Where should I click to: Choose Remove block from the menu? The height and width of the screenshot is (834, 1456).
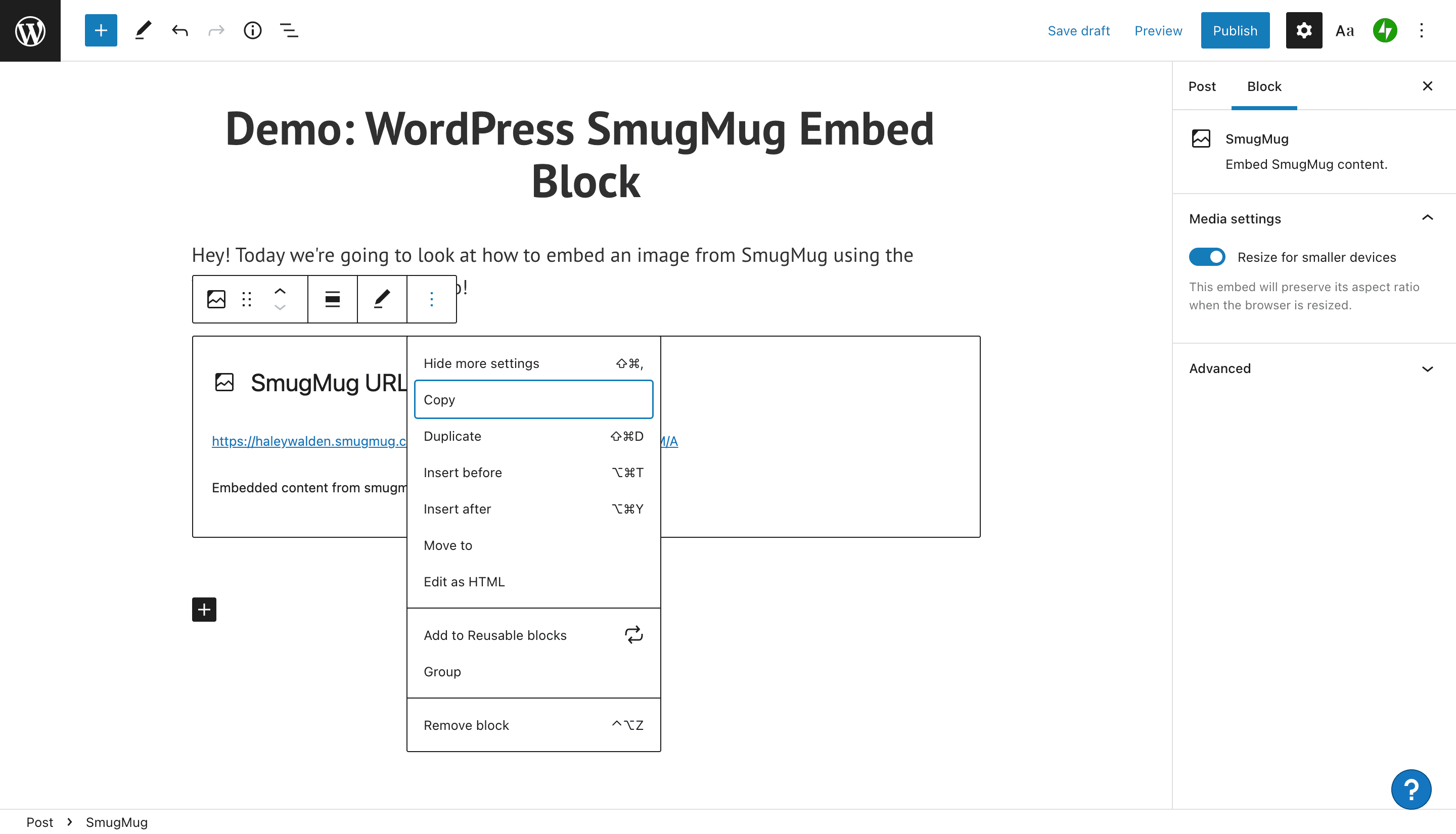pos(533,725)
